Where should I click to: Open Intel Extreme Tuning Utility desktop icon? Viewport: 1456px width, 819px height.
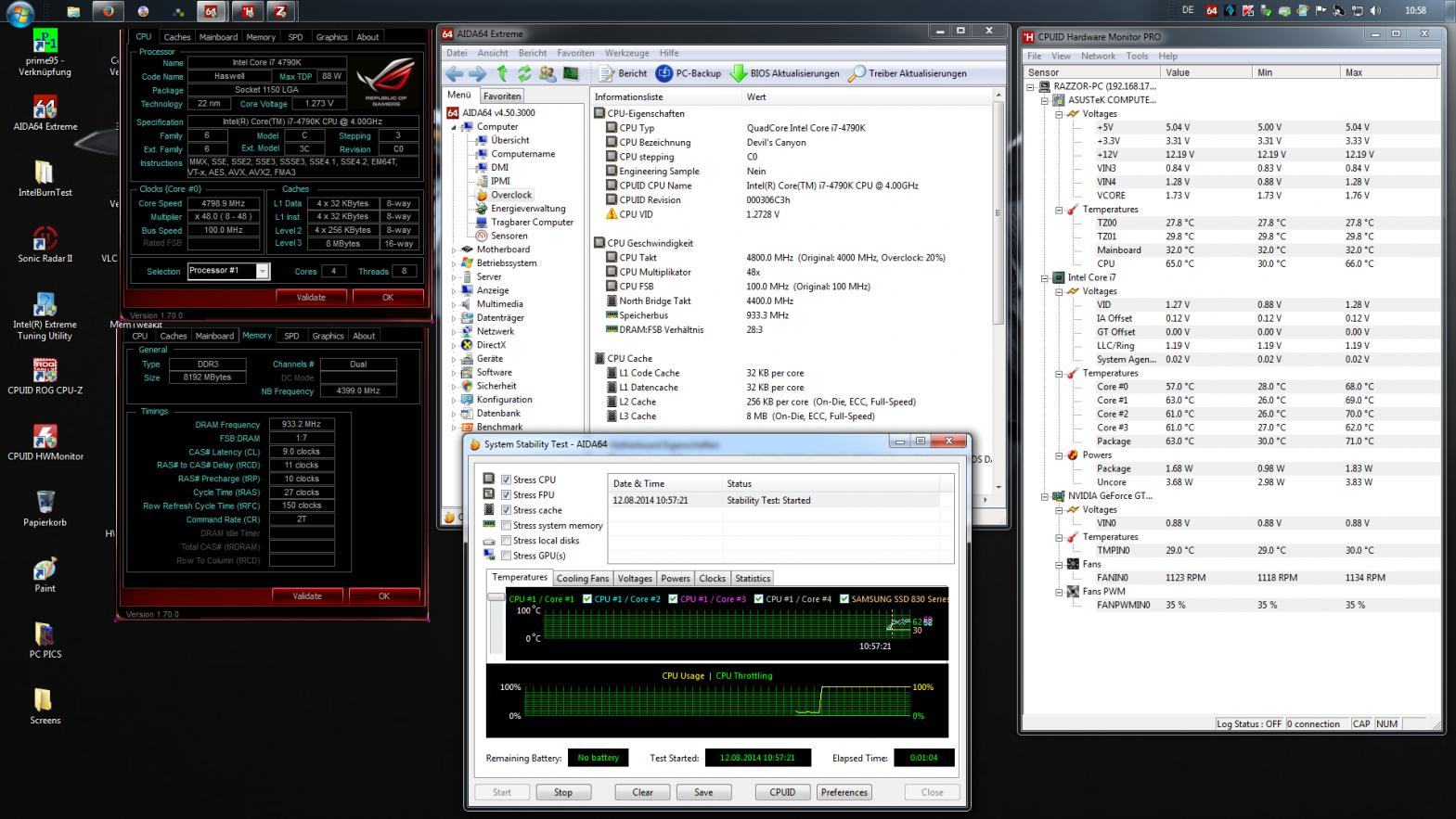point(45,316)
